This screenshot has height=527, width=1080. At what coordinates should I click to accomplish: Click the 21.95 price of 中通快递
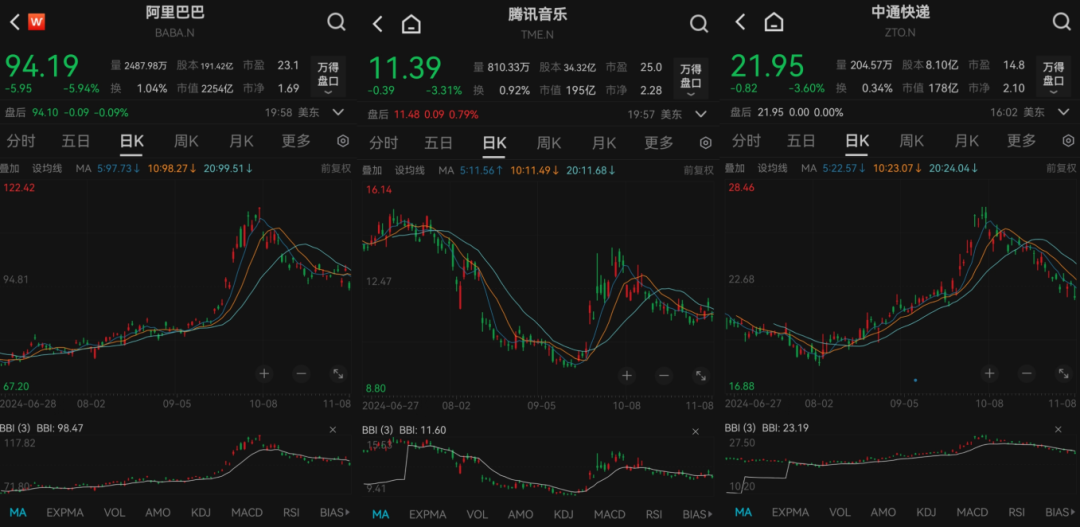click(x=768, y=66)
